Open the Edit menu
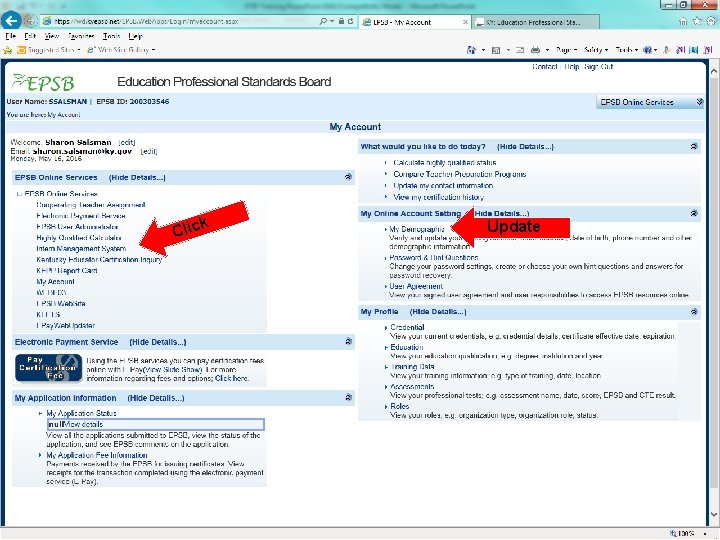Viewport: 720px width, 540px height. point(30,36)
